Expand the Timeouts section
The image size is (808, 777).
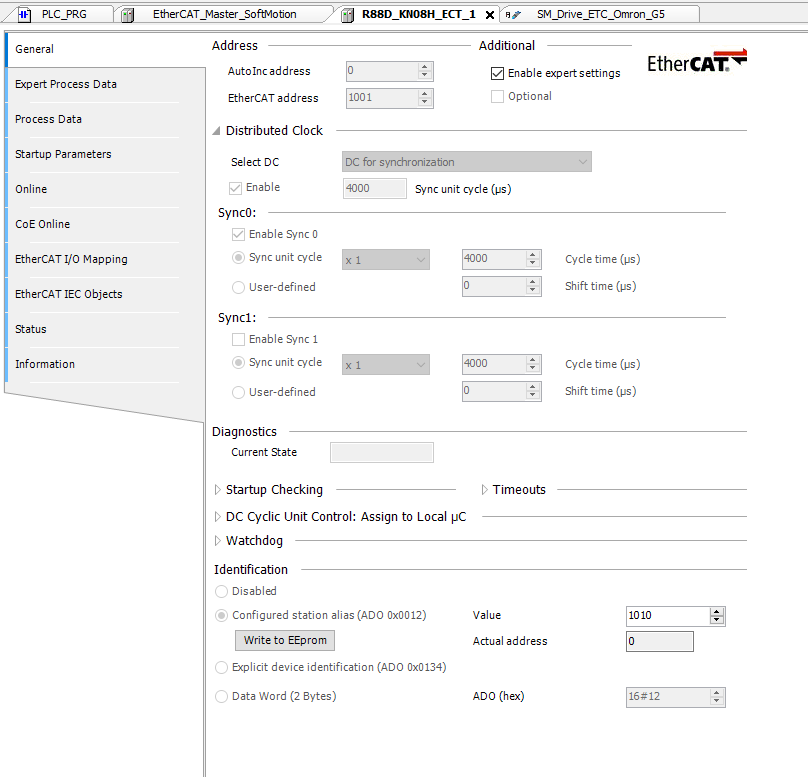click(485, 490)
